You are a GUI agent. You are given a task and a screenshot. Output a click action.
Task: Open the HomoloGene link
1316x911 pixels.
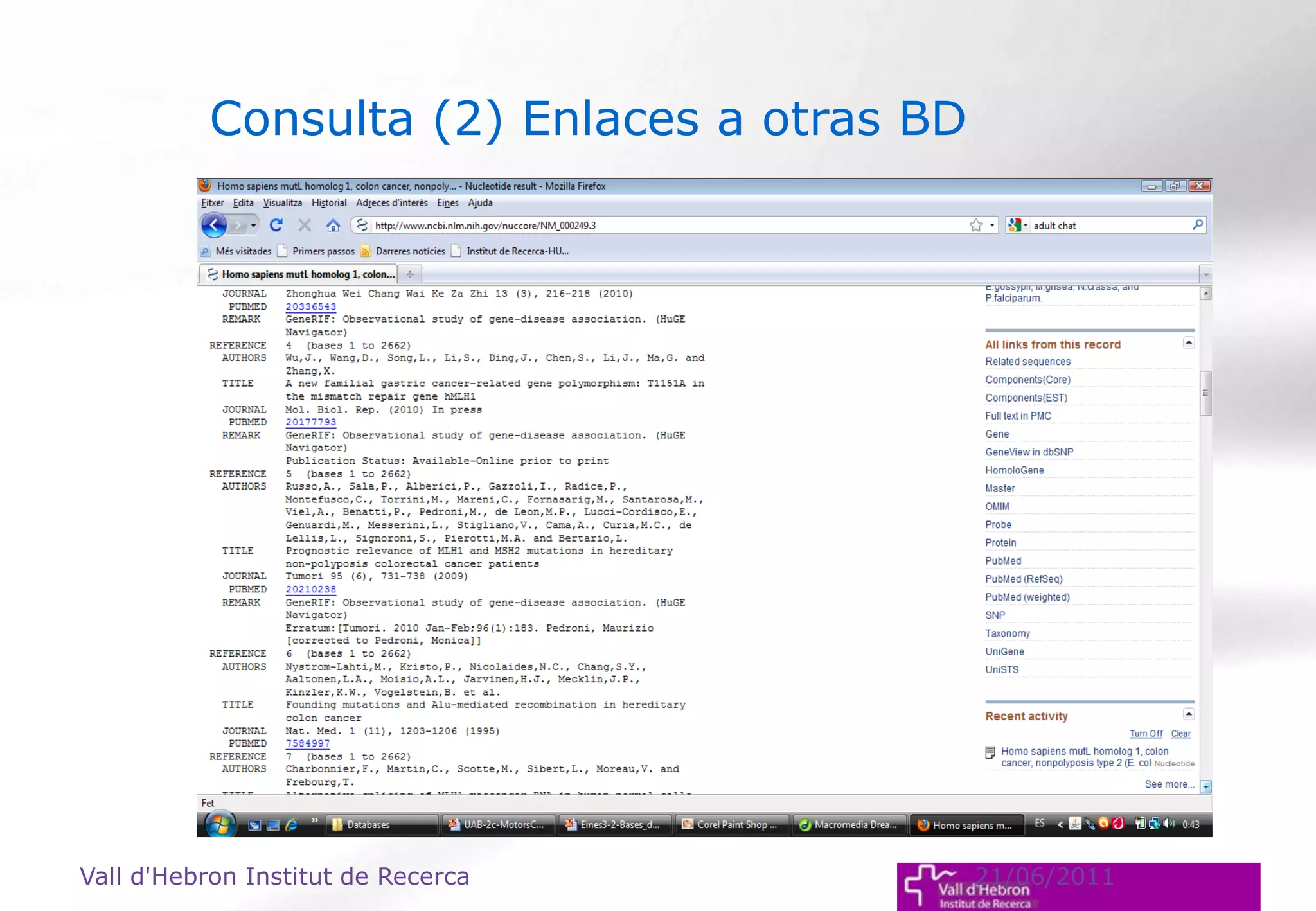[1015, 470]
